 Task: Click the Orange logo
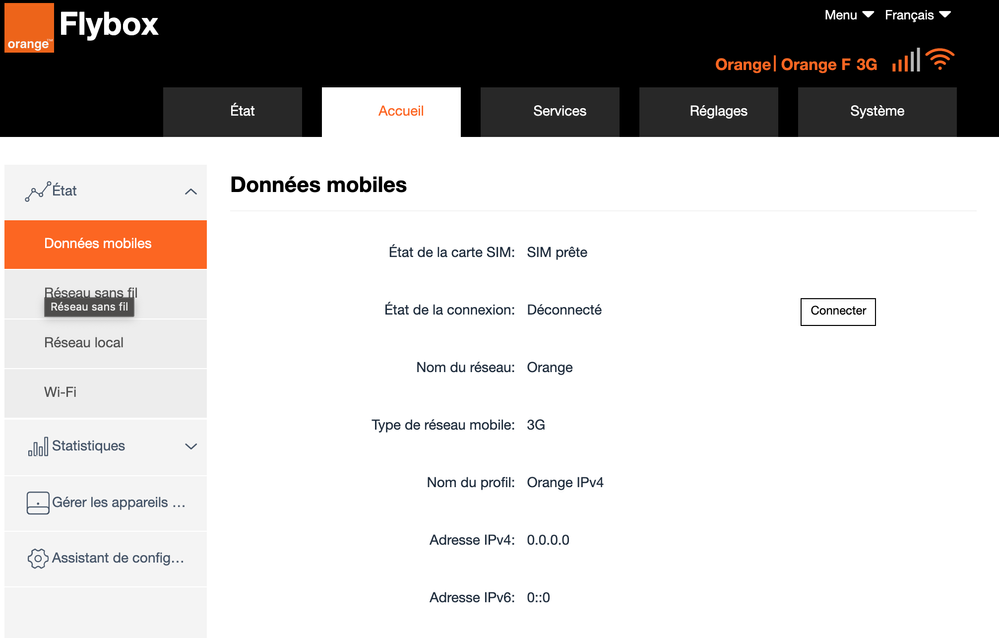29,27
